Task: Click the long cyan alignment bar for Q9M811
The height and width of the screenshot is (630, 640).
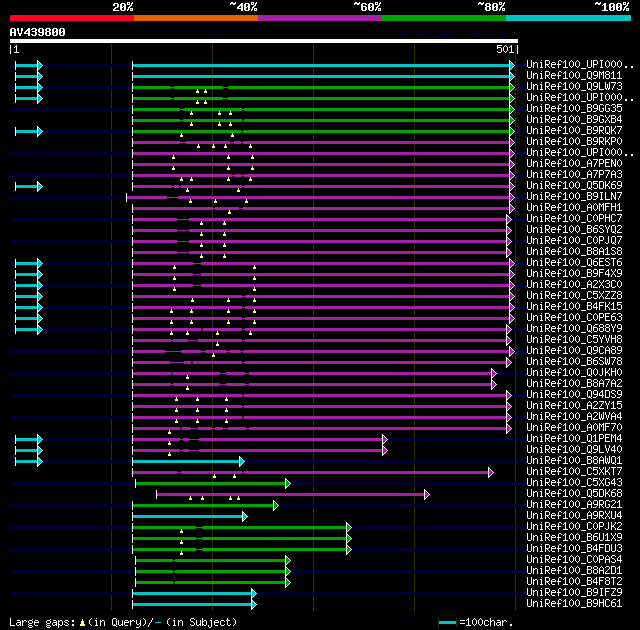Action: (x=323, y=76)
